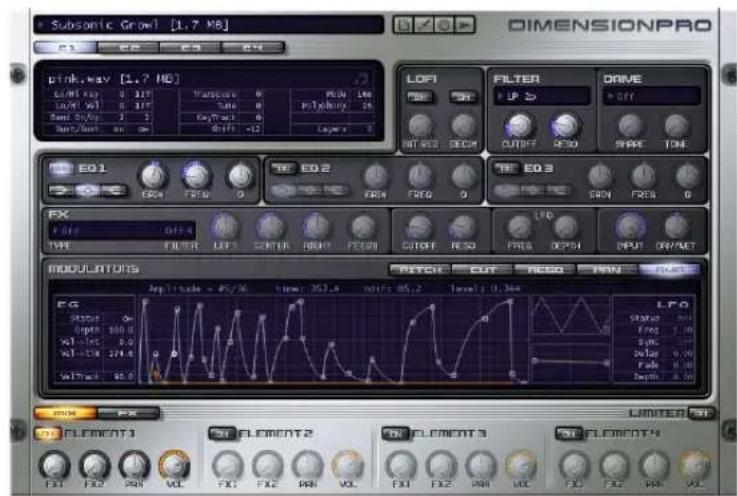Click the FX LFO FREQ knob

point(519,228)
